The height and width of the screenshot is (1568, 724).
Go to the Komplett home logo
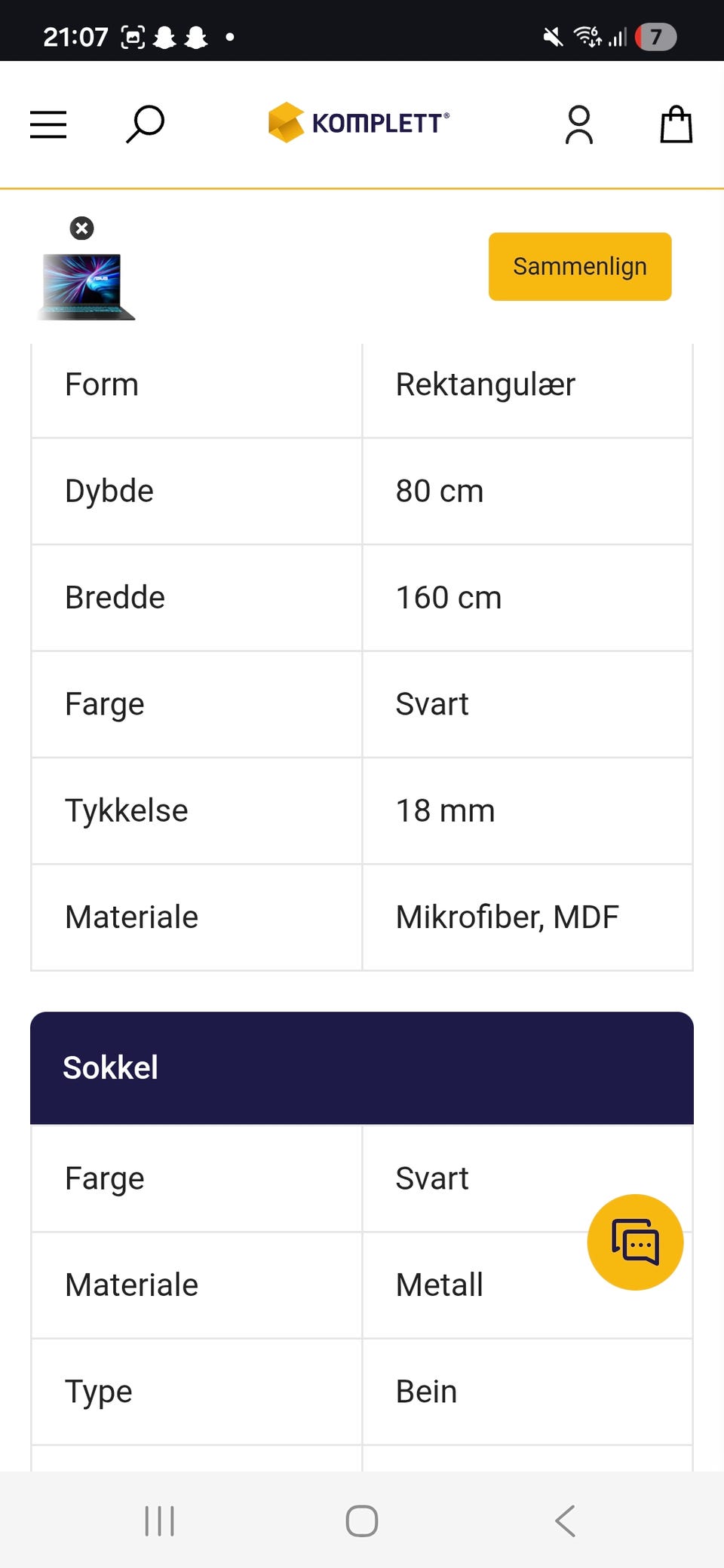click(x=359, y=122)
